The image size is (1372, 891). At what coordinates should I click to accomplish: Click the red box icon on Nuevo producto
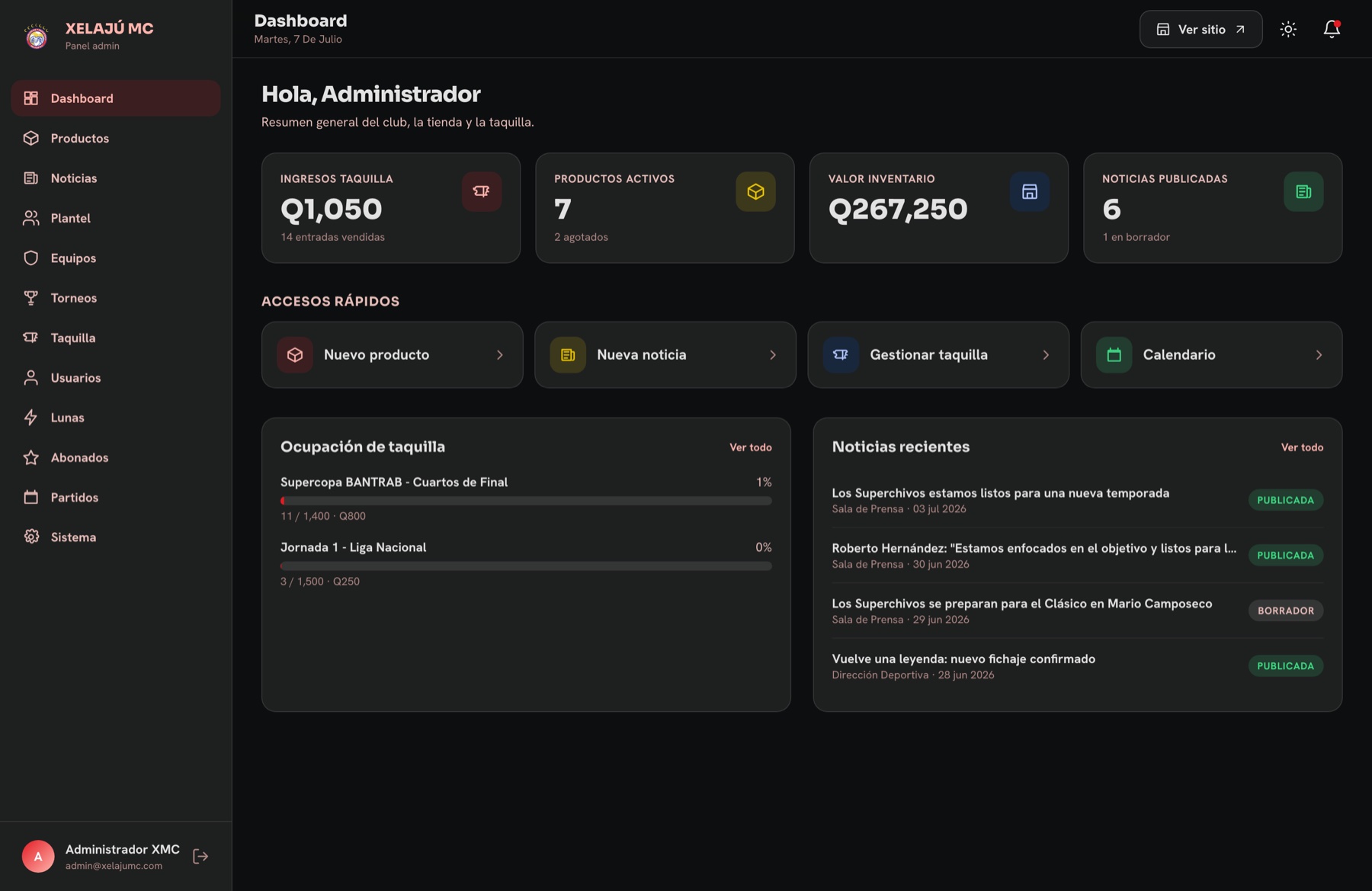tap(295, 354)
